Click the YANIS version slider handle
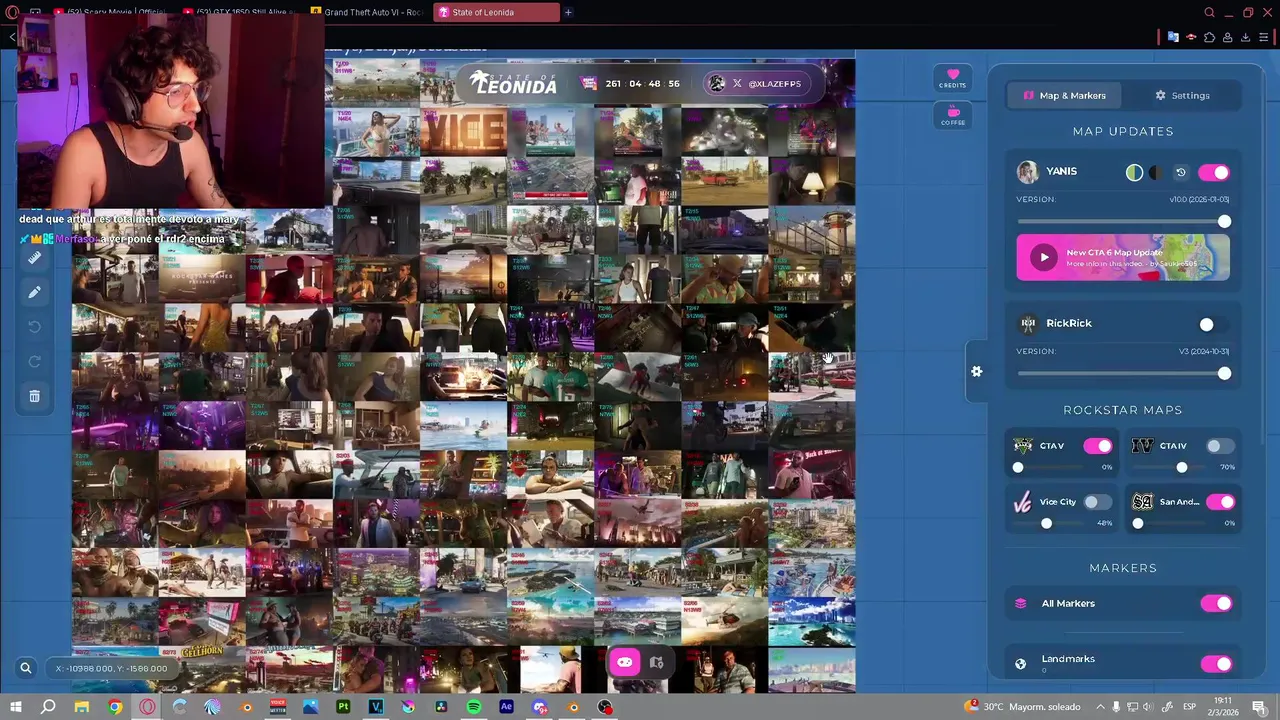This screenshot has width=1280, height=720. pyautogui.click(x=1224, y=221)
